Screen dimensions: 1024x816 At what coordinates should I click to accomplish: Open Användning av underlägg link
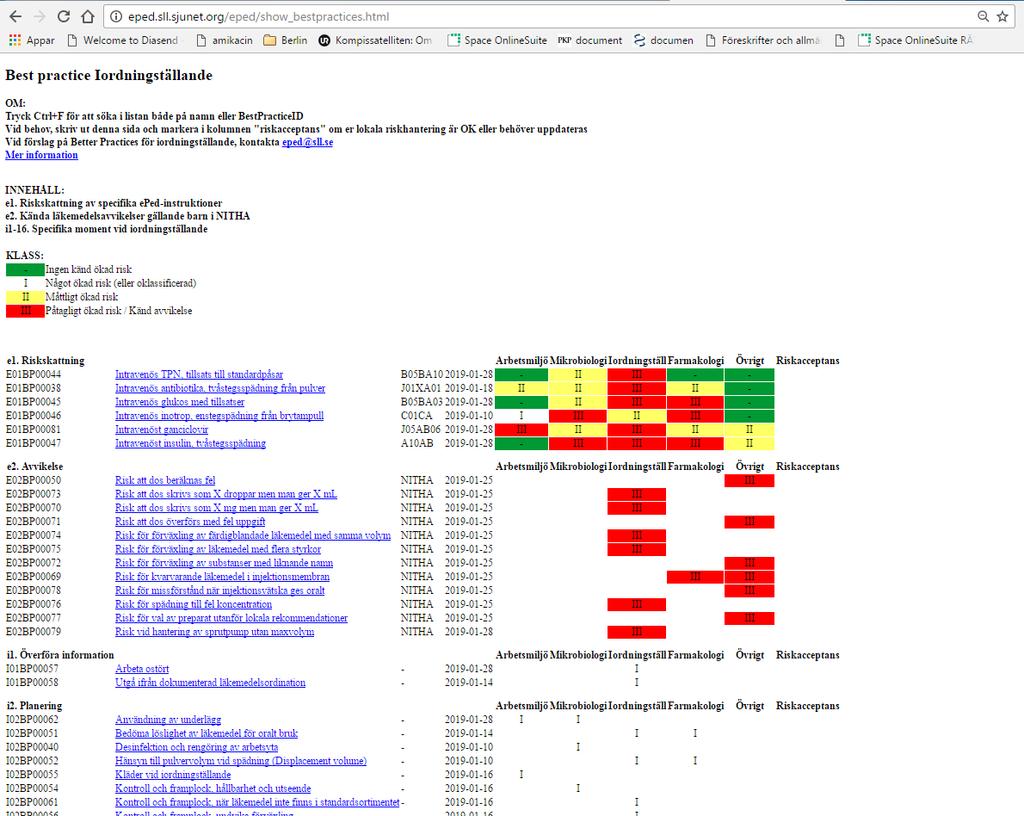pyautogui.click(x=168, y=720)
